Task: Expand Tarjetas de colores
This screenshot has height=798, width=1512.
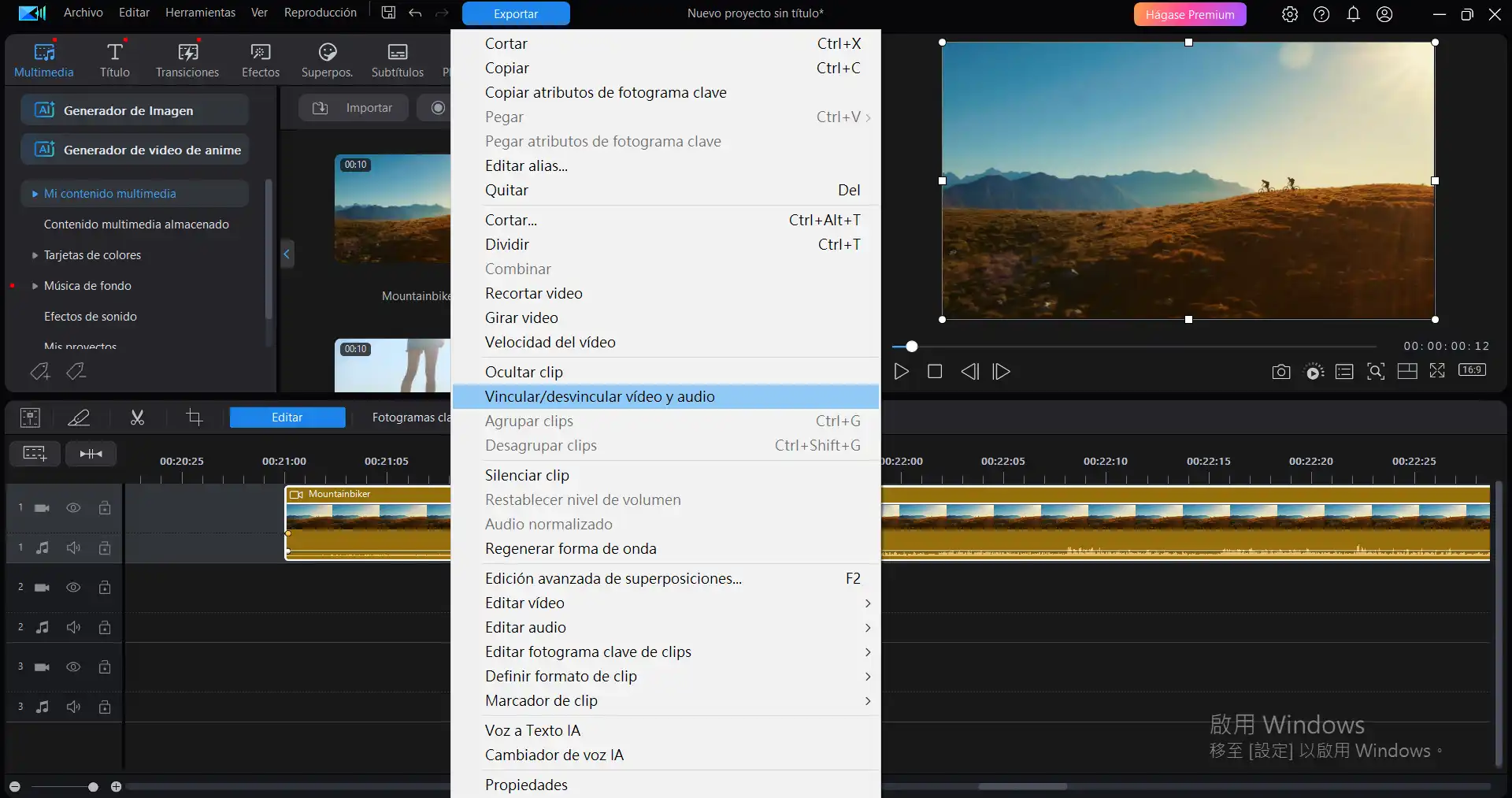Action: pos(35,255)
